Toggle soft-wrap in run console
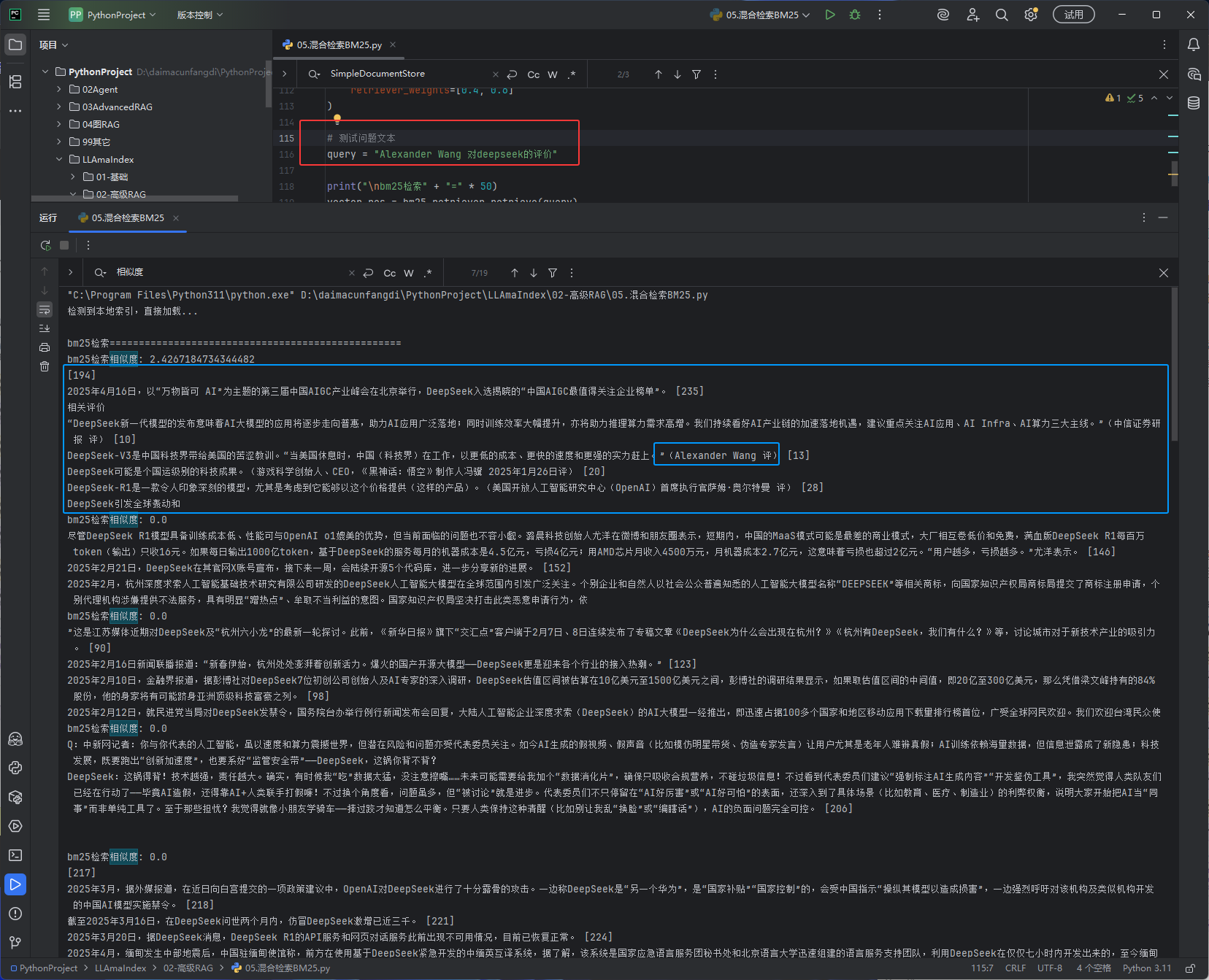 click(x=45, y=309)
